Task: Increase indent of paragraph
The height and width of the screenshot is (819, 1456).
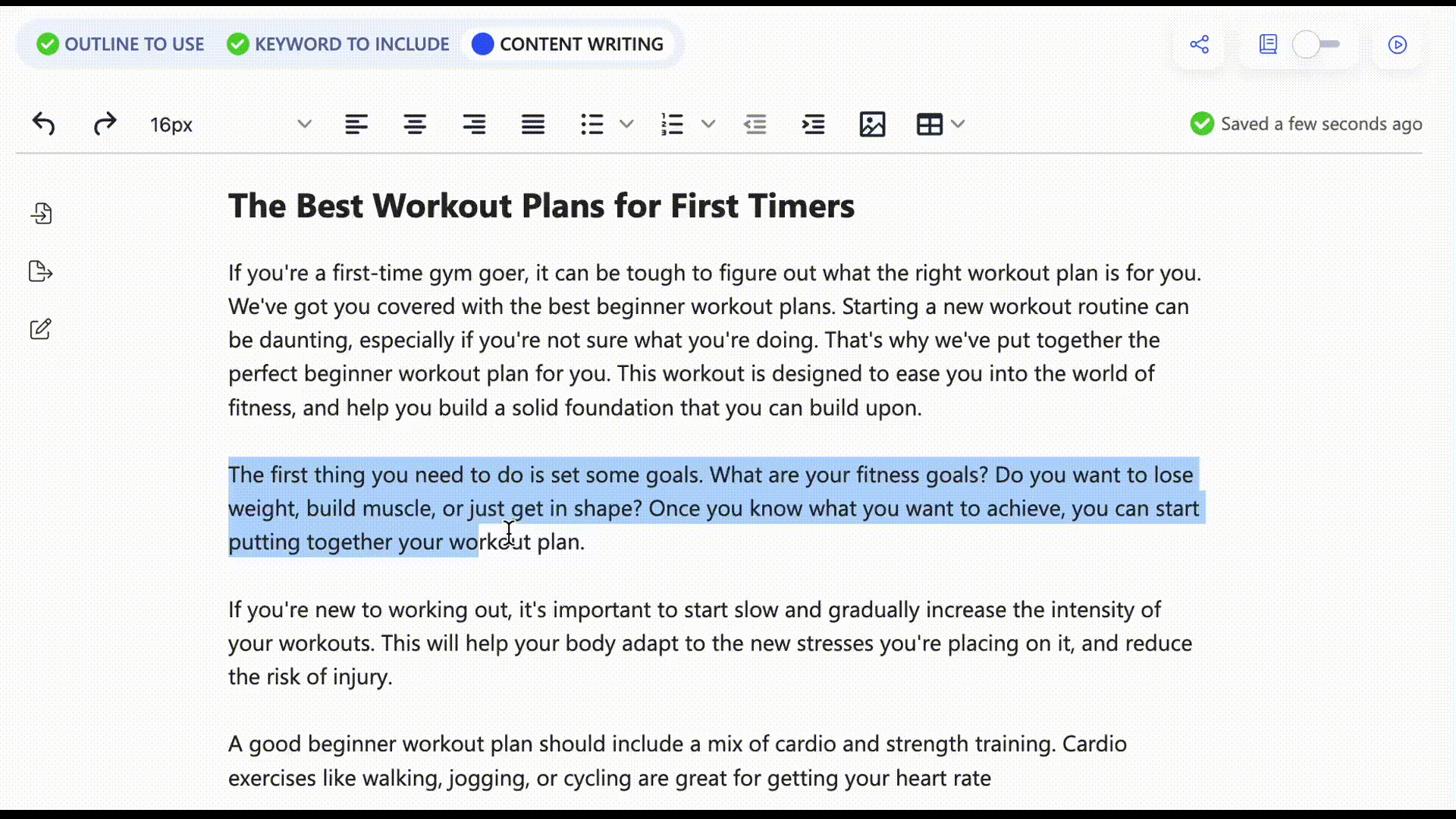Action: [814, 124]
